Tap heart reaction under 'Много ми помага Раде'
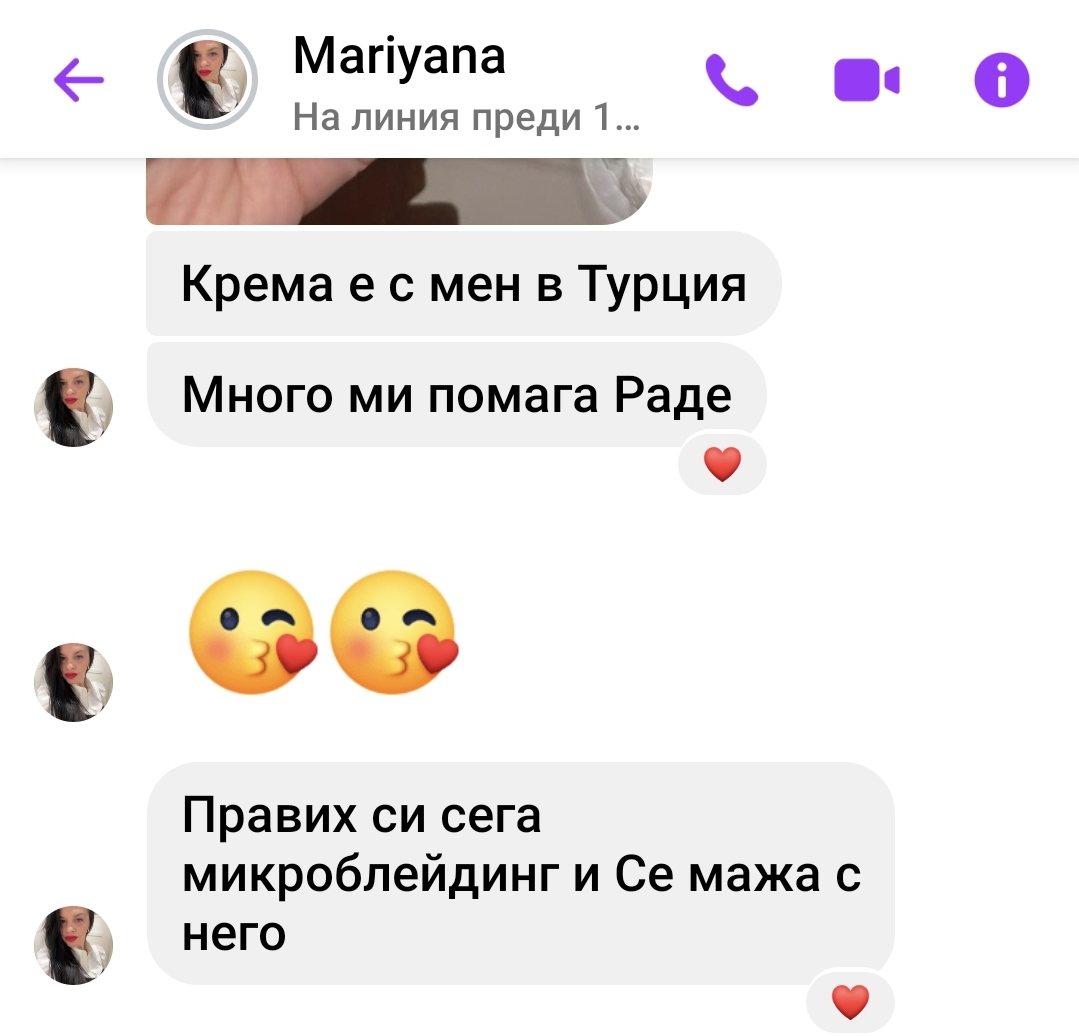The height and width of the screenshot is (1036, 1079). [722, 464]
